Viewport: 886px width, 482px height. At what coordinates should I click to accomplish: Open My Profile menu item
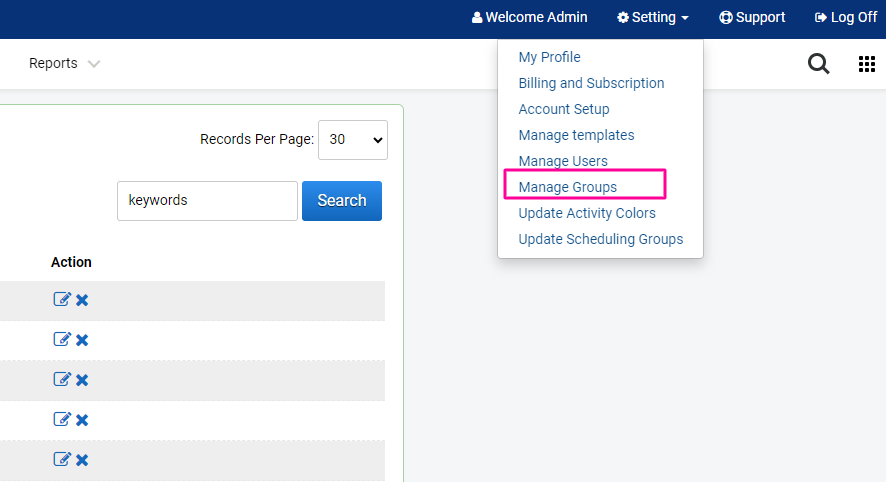pos(549,57)
